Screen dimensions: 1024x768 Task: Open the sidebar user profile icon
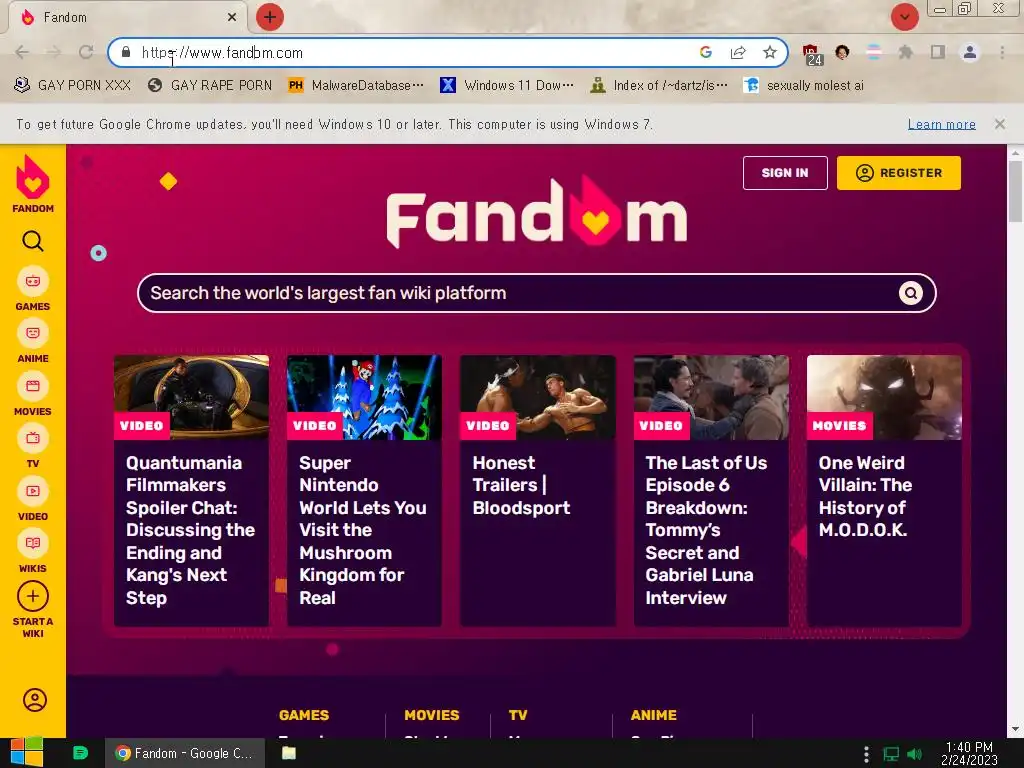[x=35, y=699]
